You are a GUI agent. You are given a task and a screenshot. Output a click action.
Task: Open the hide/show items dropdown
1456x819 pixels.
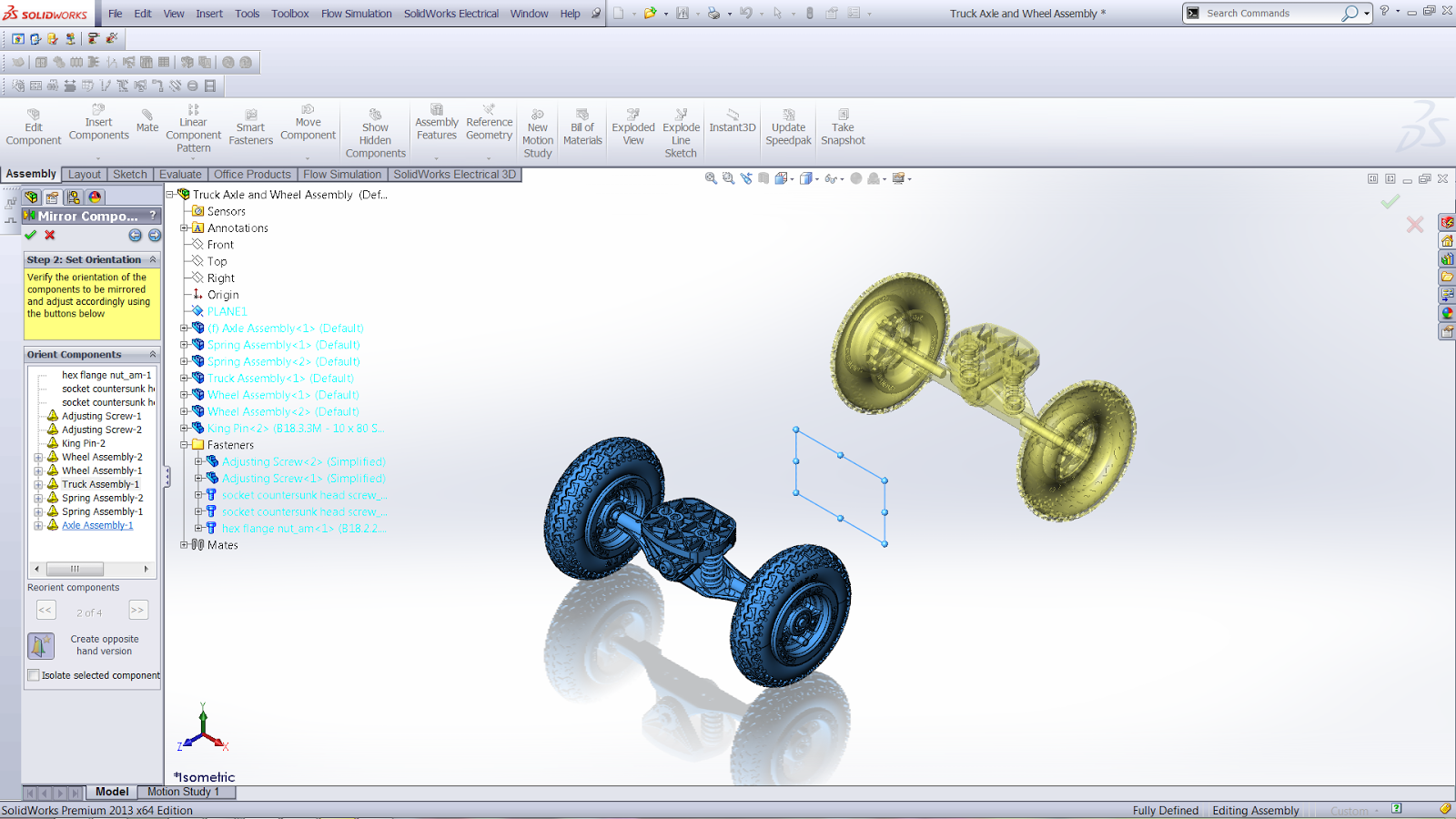842,179
